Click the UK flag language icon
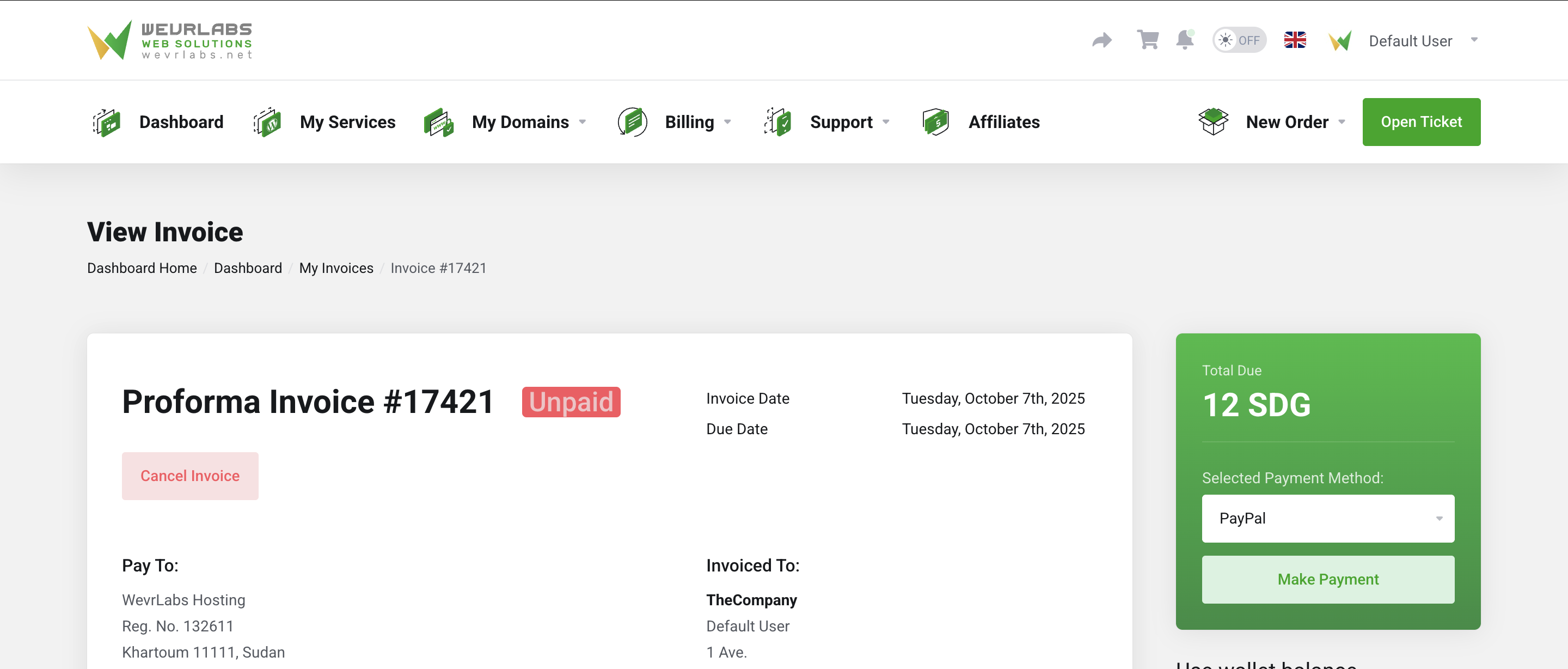 [x=1295, y=40]
